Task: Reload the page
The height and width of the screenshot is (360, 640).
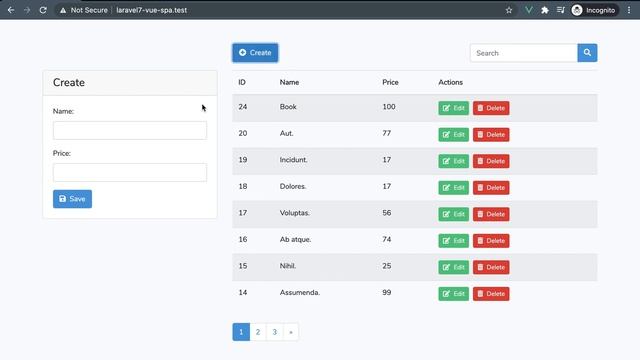Action: point(43,10)
